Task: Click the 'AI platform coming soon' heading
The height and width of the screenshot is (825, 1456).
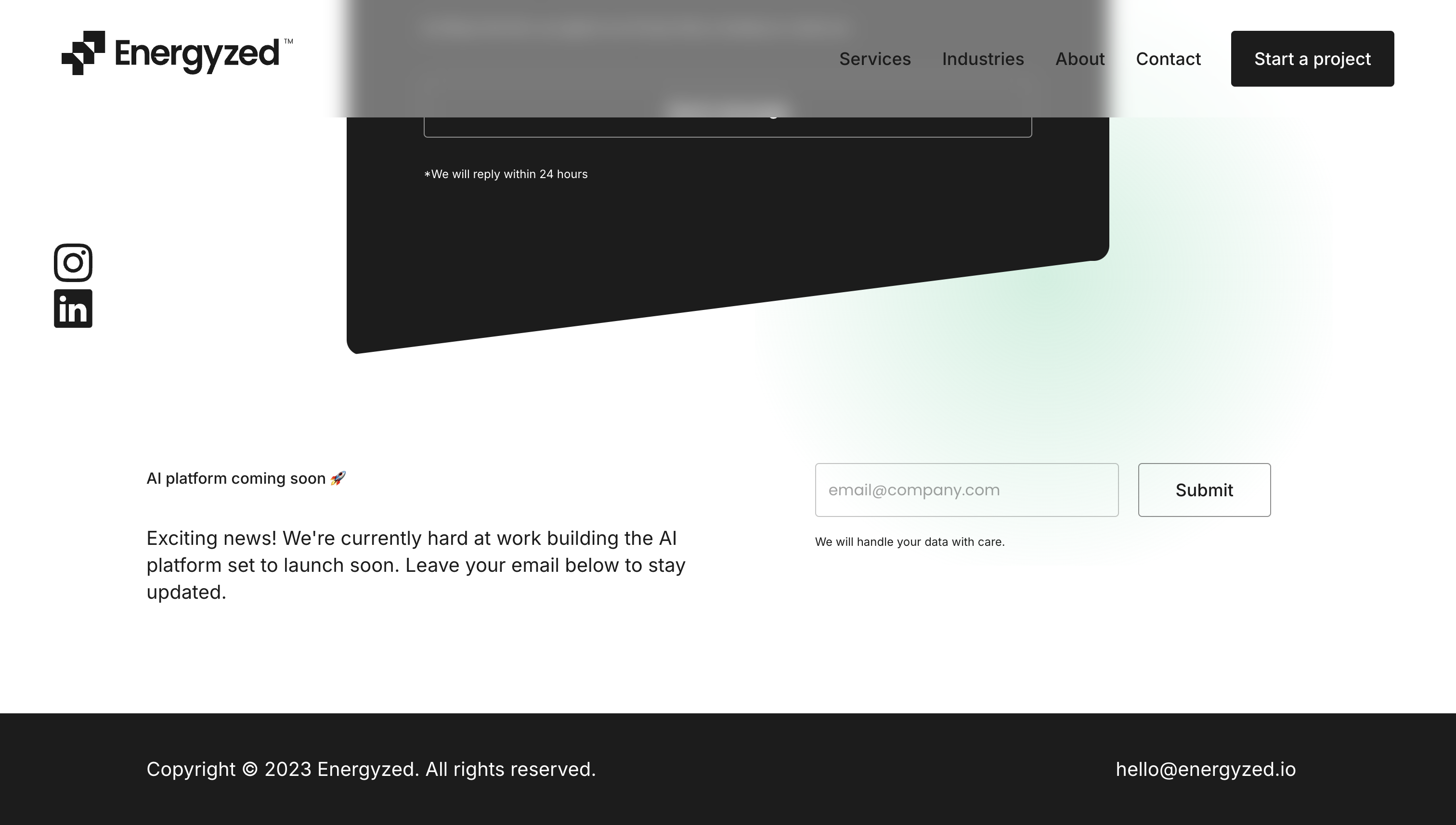Action: (x=236, y=478)
